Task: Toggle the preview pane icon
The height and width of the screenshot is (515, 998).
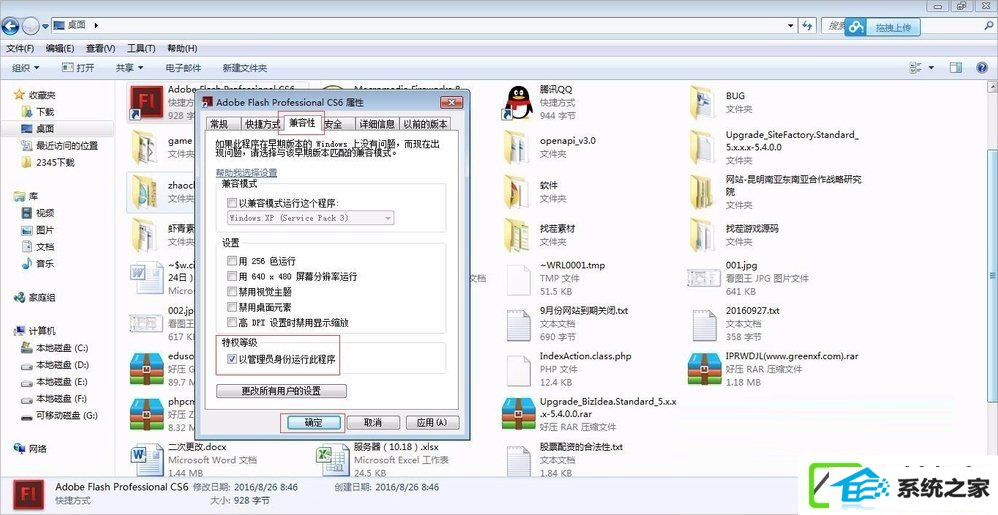Action: point(955,67)
